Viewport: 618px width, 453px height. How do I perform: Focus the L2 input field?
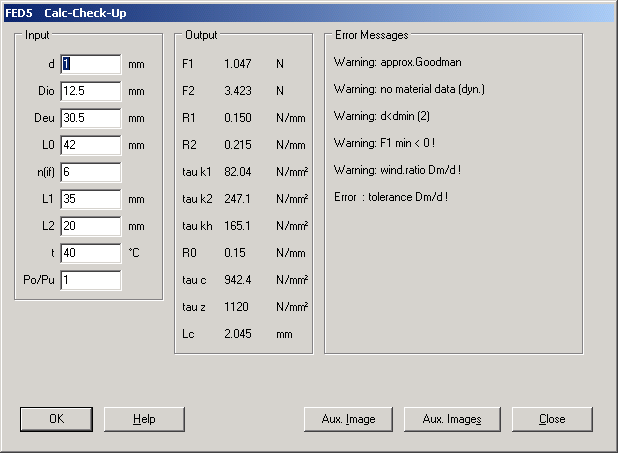pos(90,226)
